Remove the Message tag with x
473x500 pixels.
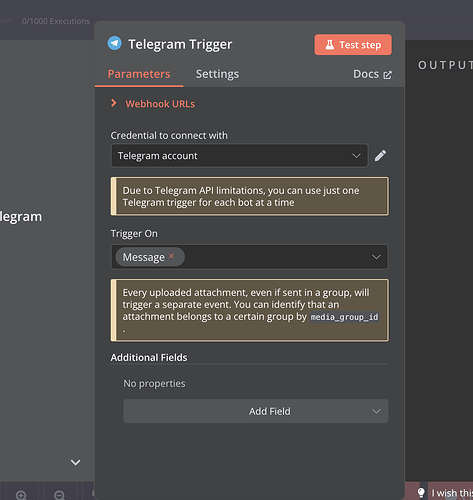click(x=171, y=256)
